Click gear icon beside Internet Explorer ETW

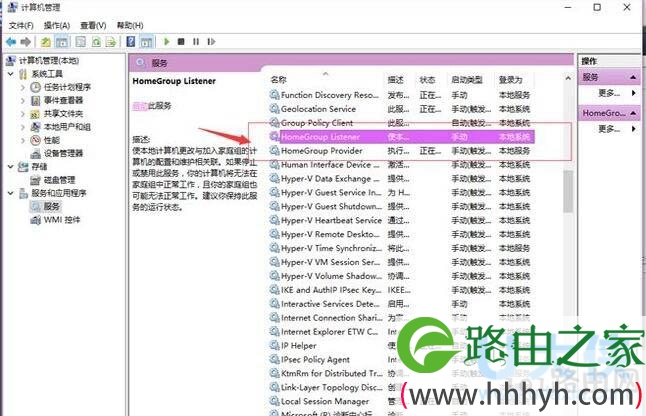click(x=274, y=332)
